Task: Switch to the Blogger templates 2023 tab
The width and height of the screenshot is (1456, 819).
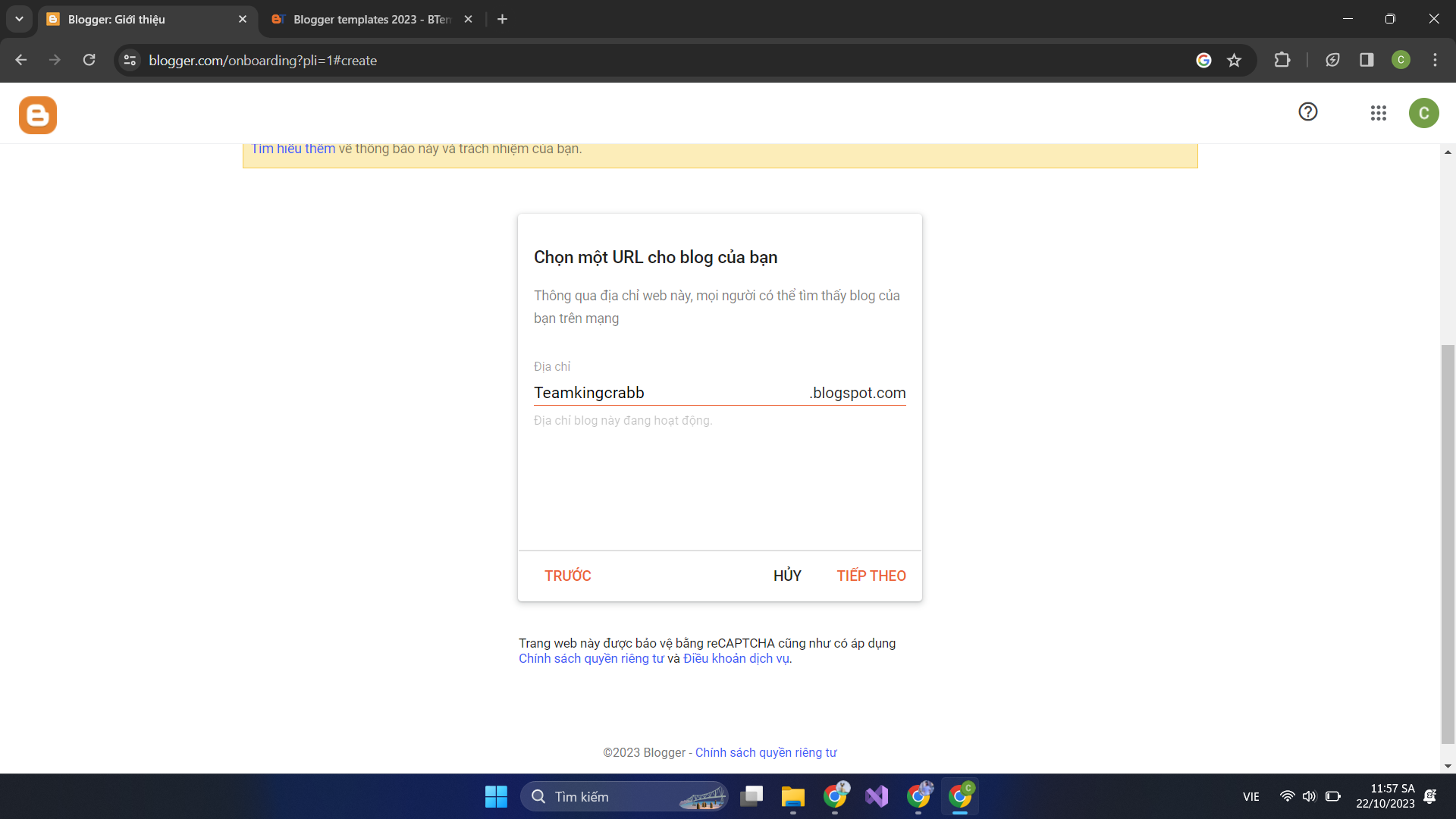Action: [372, 20]
